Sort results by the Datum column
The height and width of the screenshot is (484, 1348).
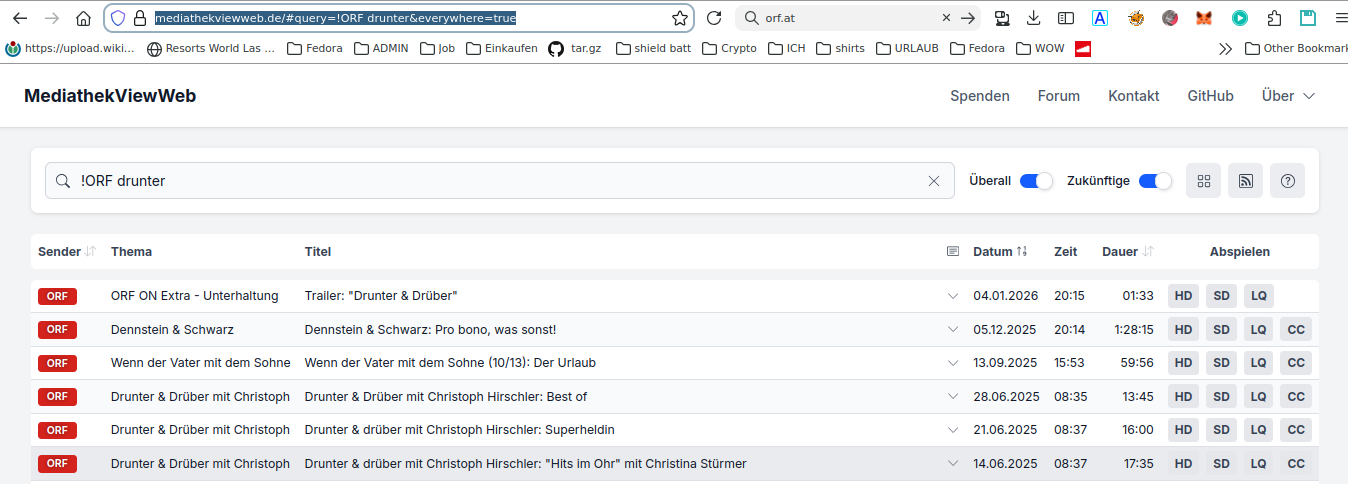coord(999,252)
